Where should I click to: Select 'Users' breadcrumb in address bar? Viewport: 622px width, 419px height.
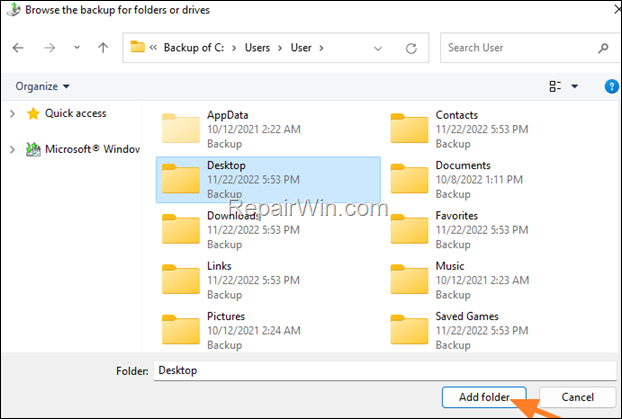pos(257,48)
